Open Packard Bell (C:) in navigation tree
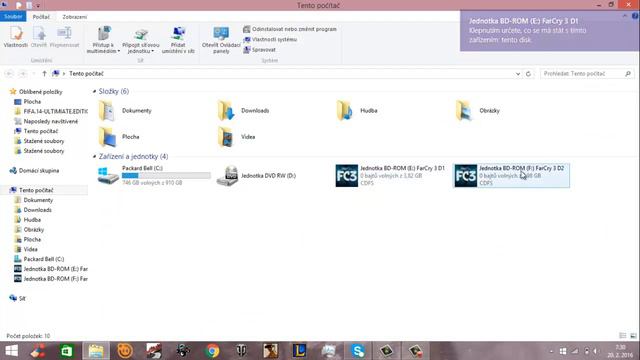Image resolution: width=640 pixels, height=360 pixels. pyautogui.click(x=44, y=259)
